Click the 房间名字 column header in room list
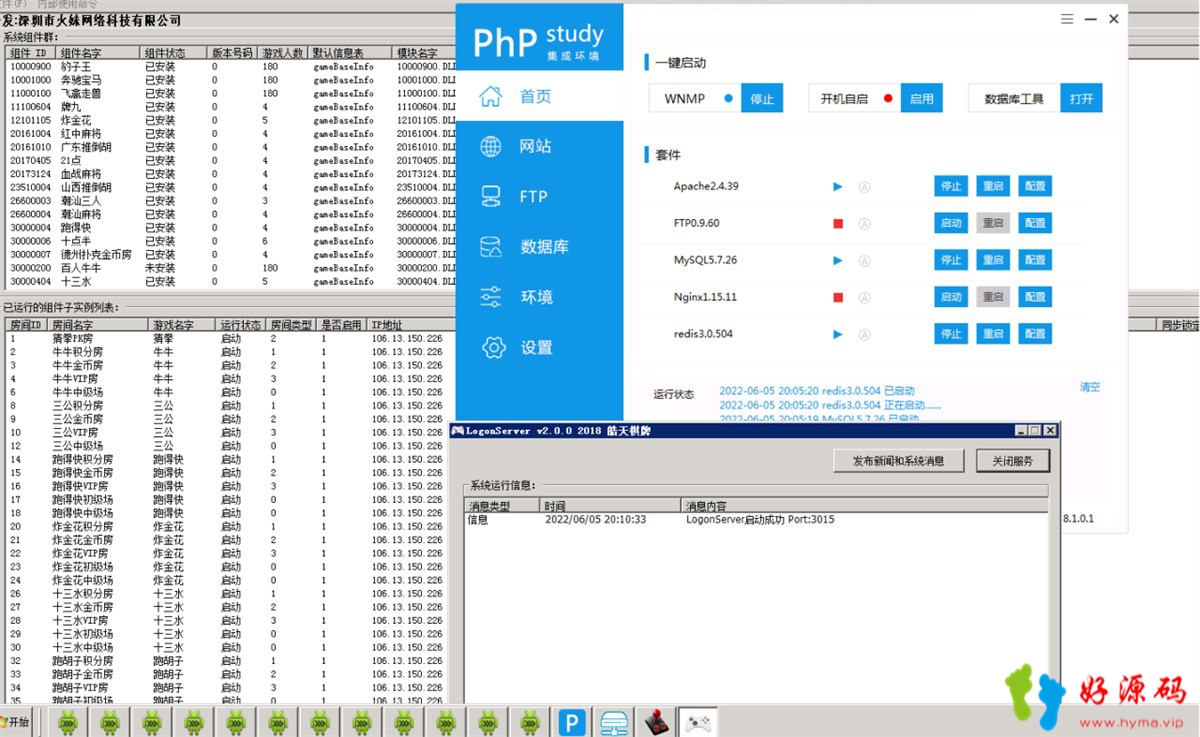The image size is (1200, 737). click(99, 325)
